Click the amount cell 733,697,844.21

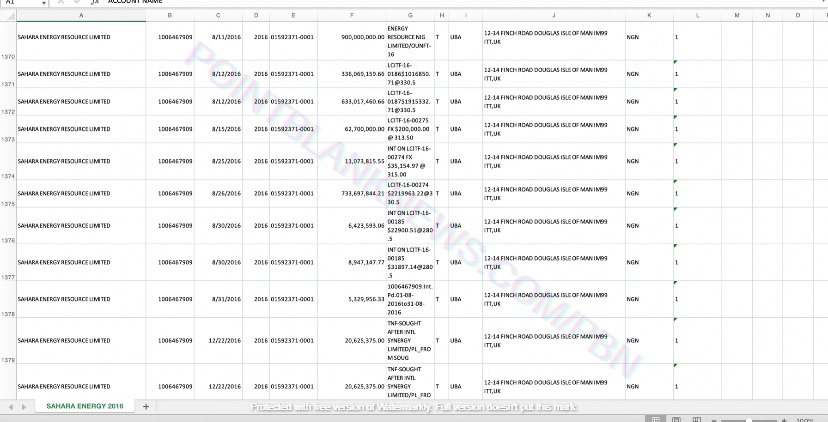[x=352, y=193]
